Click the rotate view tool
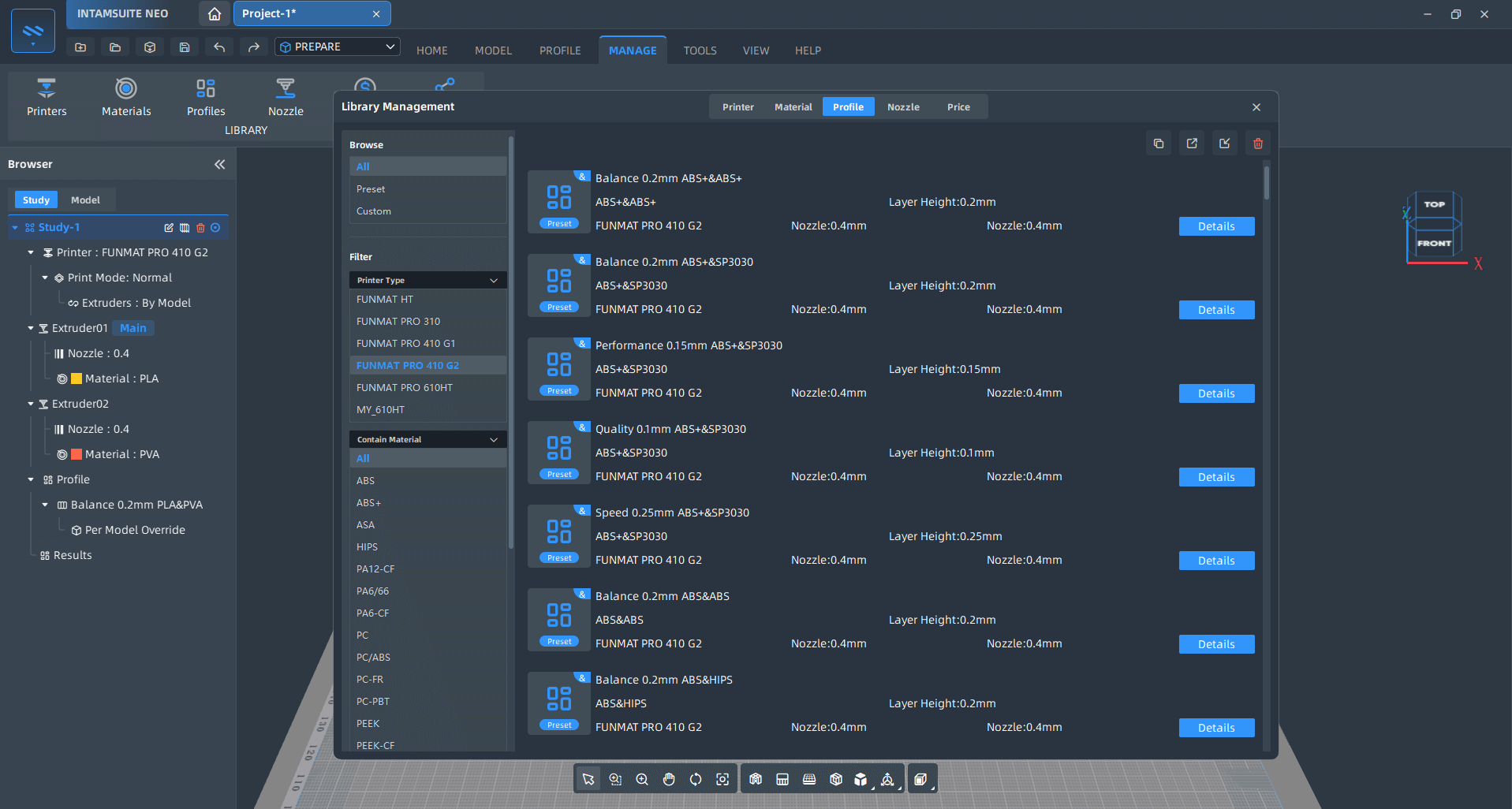This screenshot has width=1512, height=809. [696, 779]
